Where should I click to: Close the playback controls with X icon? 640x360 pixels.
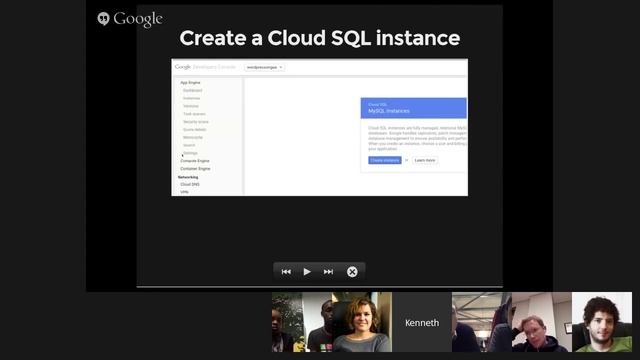point(352,272)
